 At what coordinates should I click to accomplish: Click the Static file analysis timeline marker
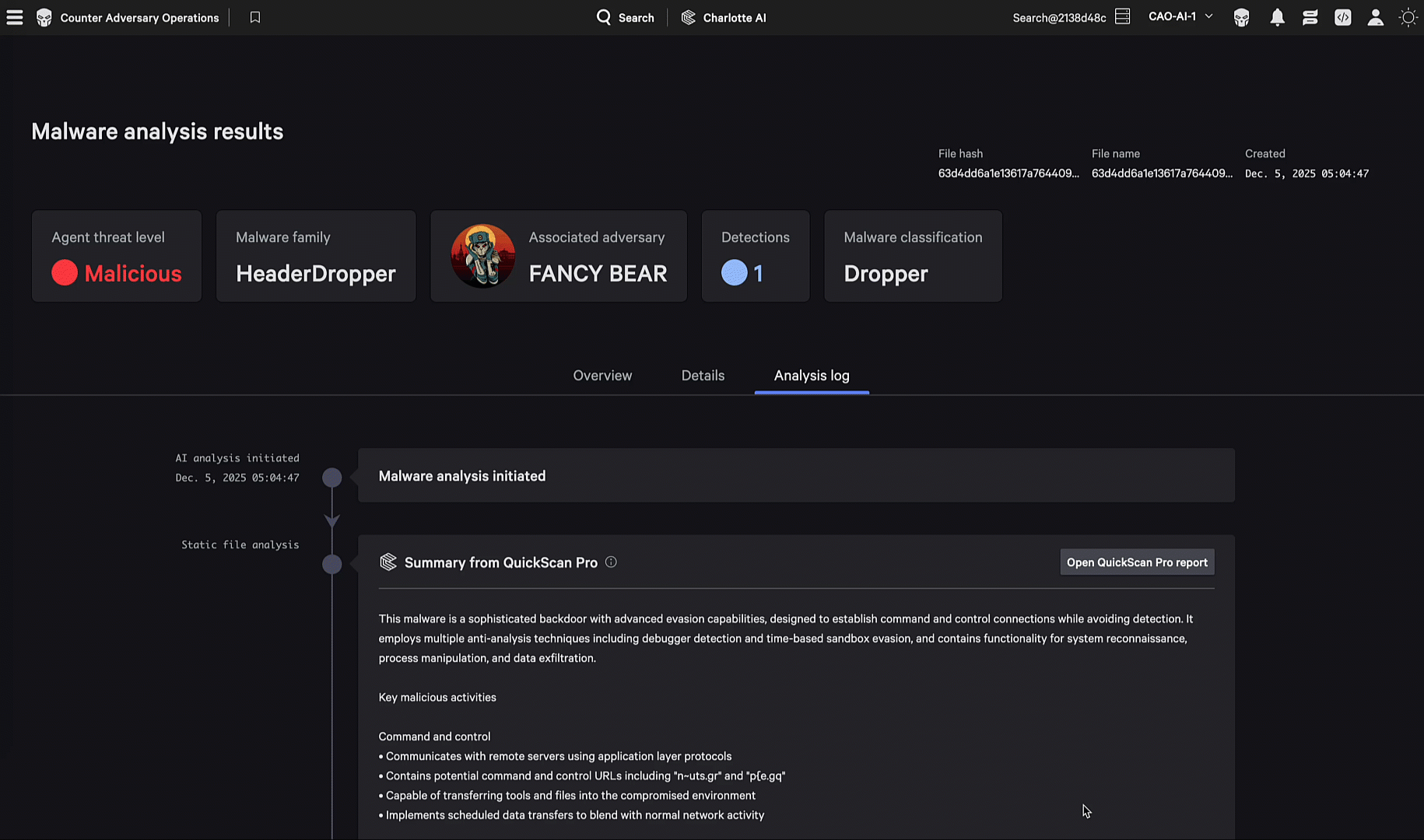point(332,564)
